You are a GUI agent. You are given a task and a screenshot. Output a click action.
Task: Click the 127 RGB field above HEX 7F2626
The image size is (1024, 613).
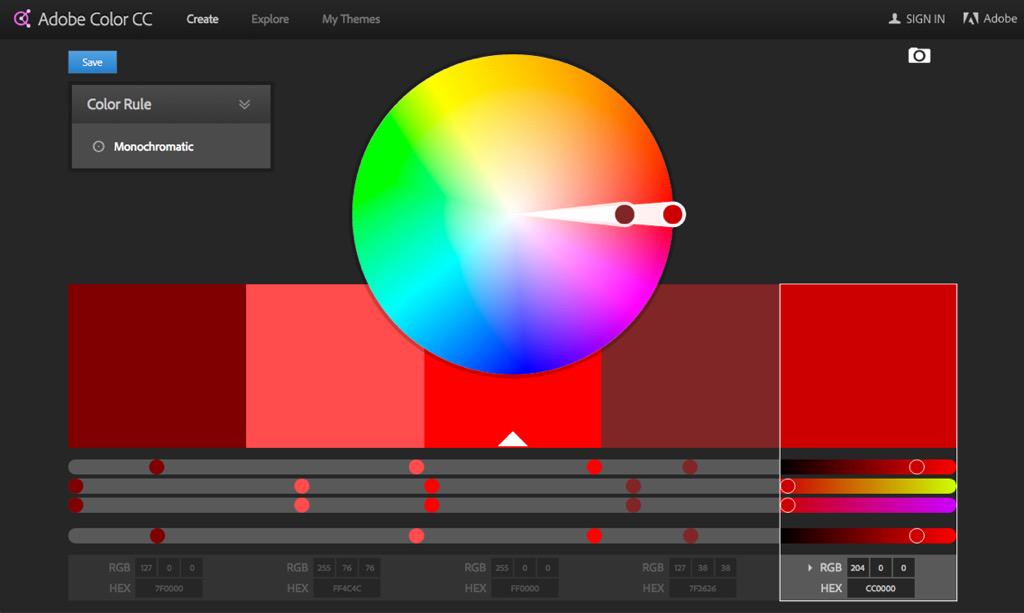(x=680, y=568)
